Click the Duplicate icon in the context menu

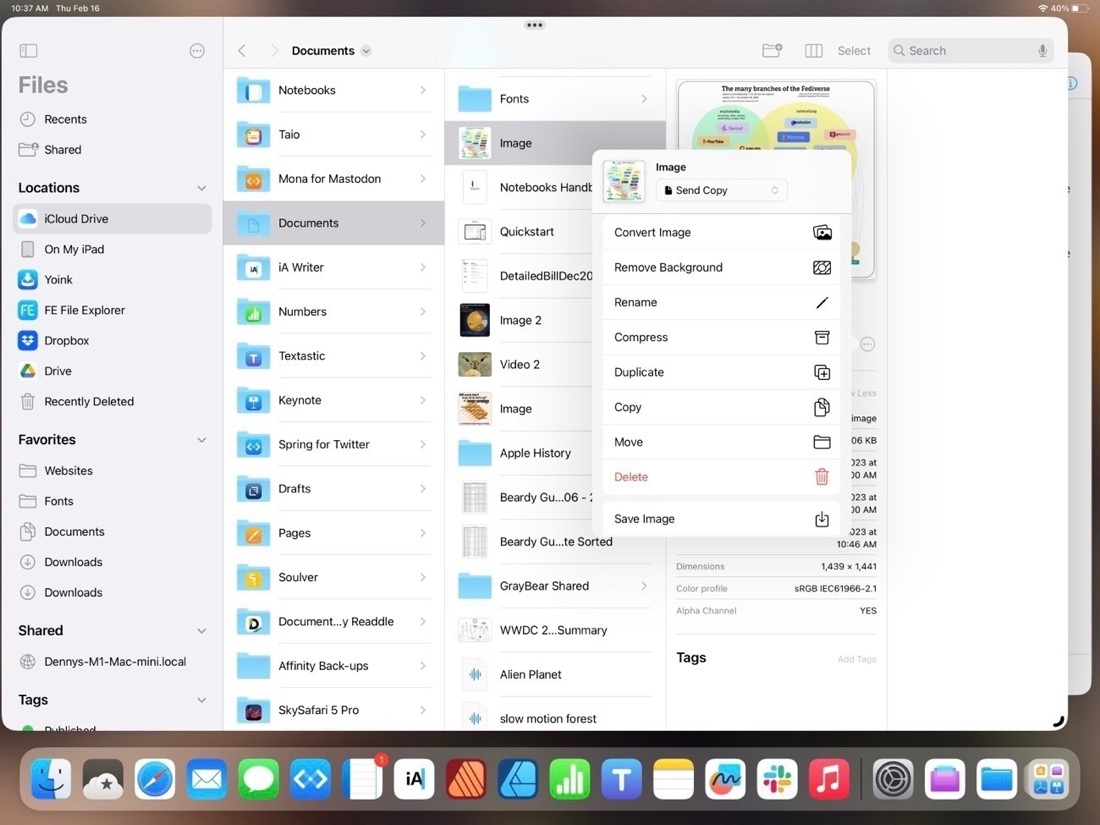822,371
